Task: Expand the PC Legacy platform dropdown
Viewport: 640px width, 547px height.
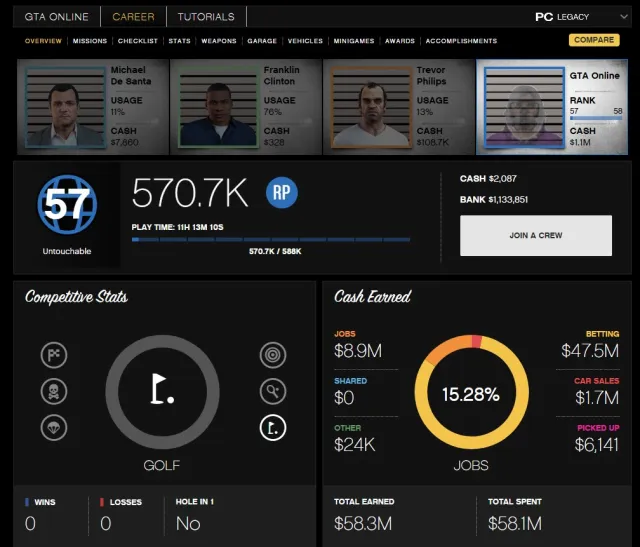Action: 581,17
